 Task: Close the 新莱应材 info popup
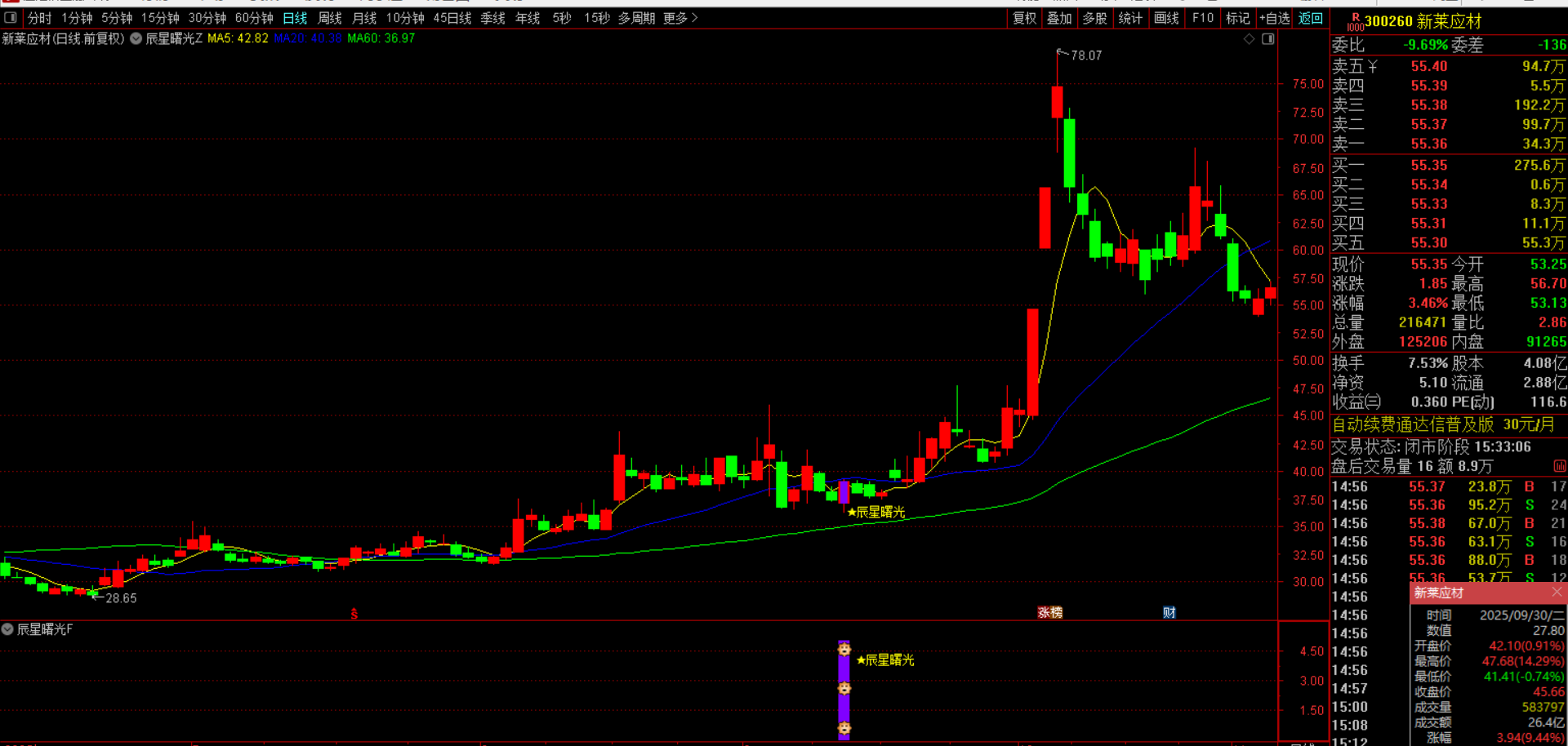1557,592
